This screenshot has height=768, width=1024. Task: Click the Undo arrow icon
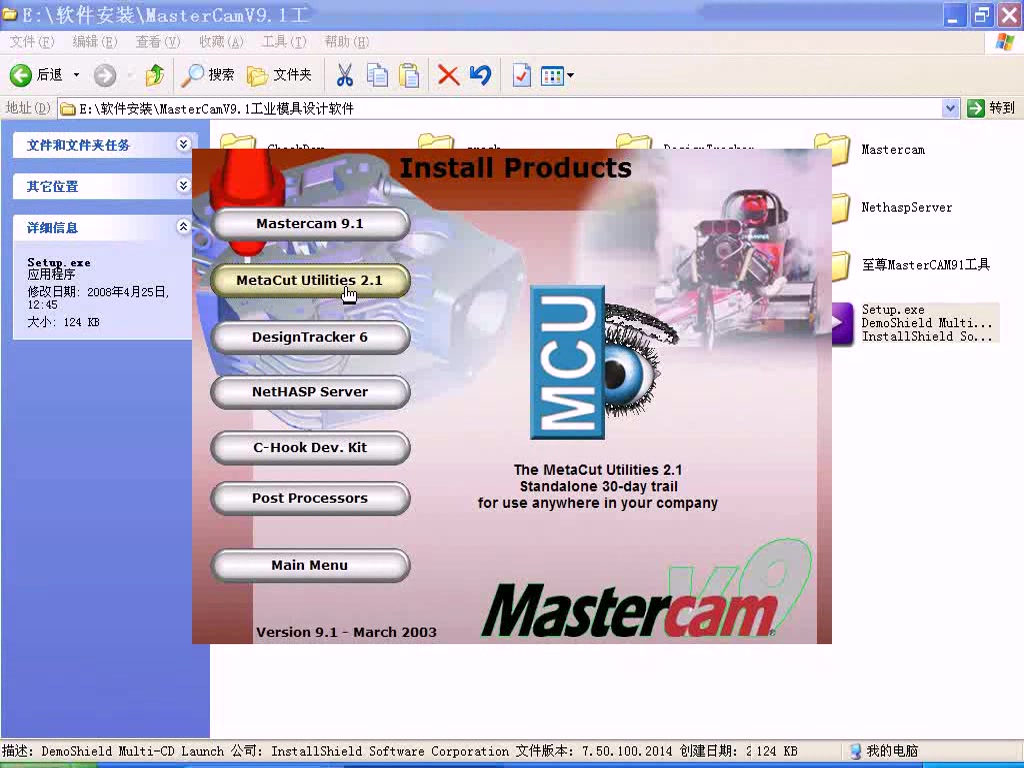(x=481, y=75)
